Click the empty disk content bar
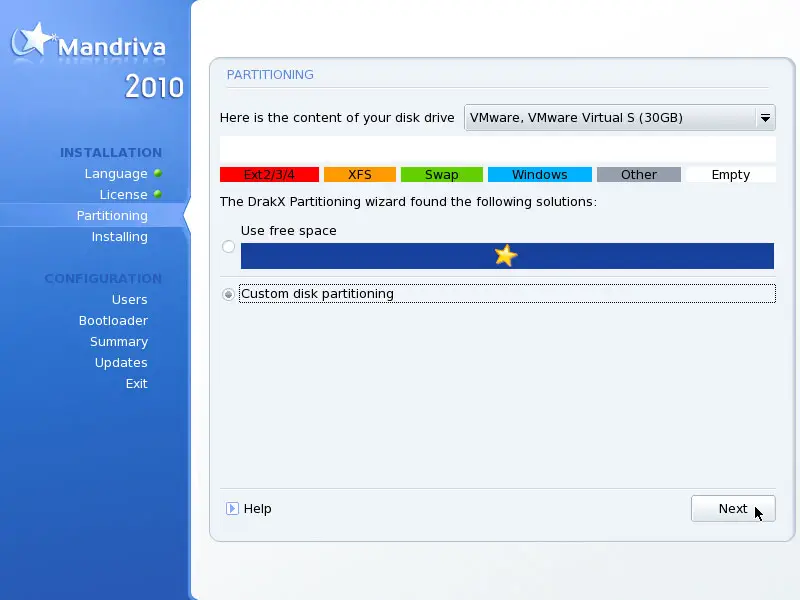800x600 pixels. [x=498, y=149]
